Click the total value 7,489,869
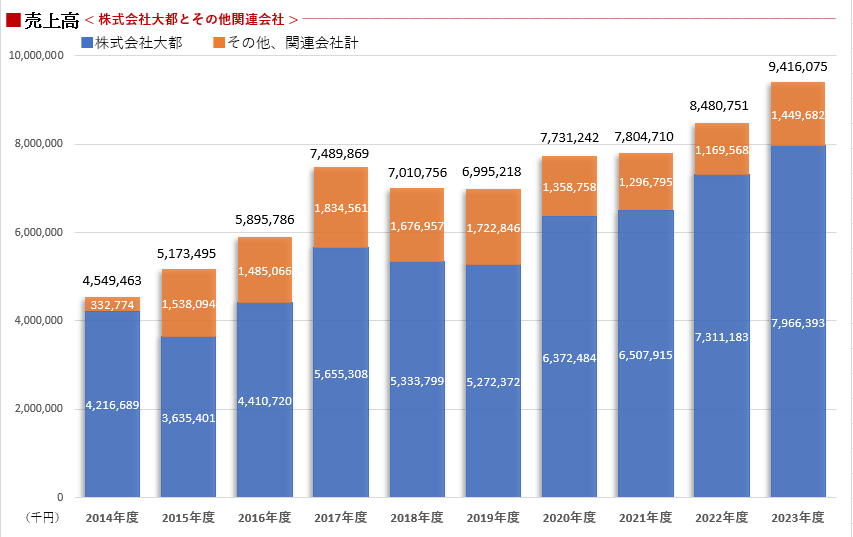The height and width of the screenshot is (537, 853). click(339, 154)
